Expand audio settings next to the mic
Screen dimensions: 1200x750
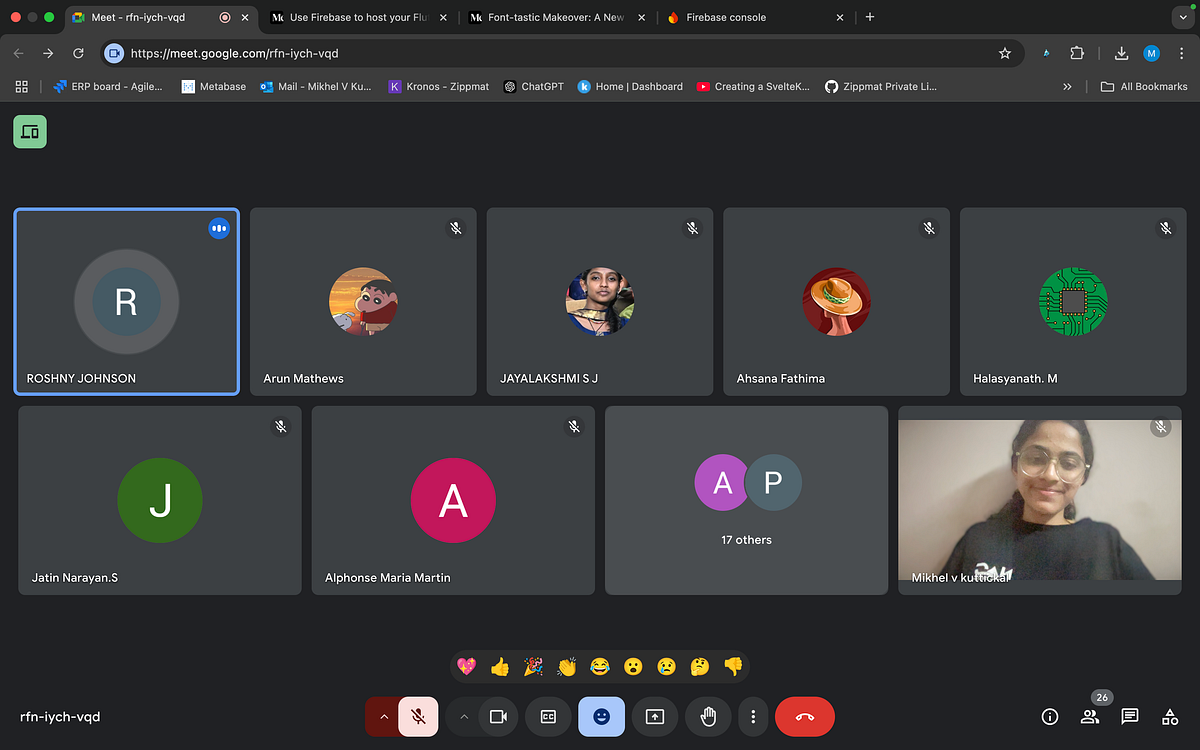click(x=384, y=717)
